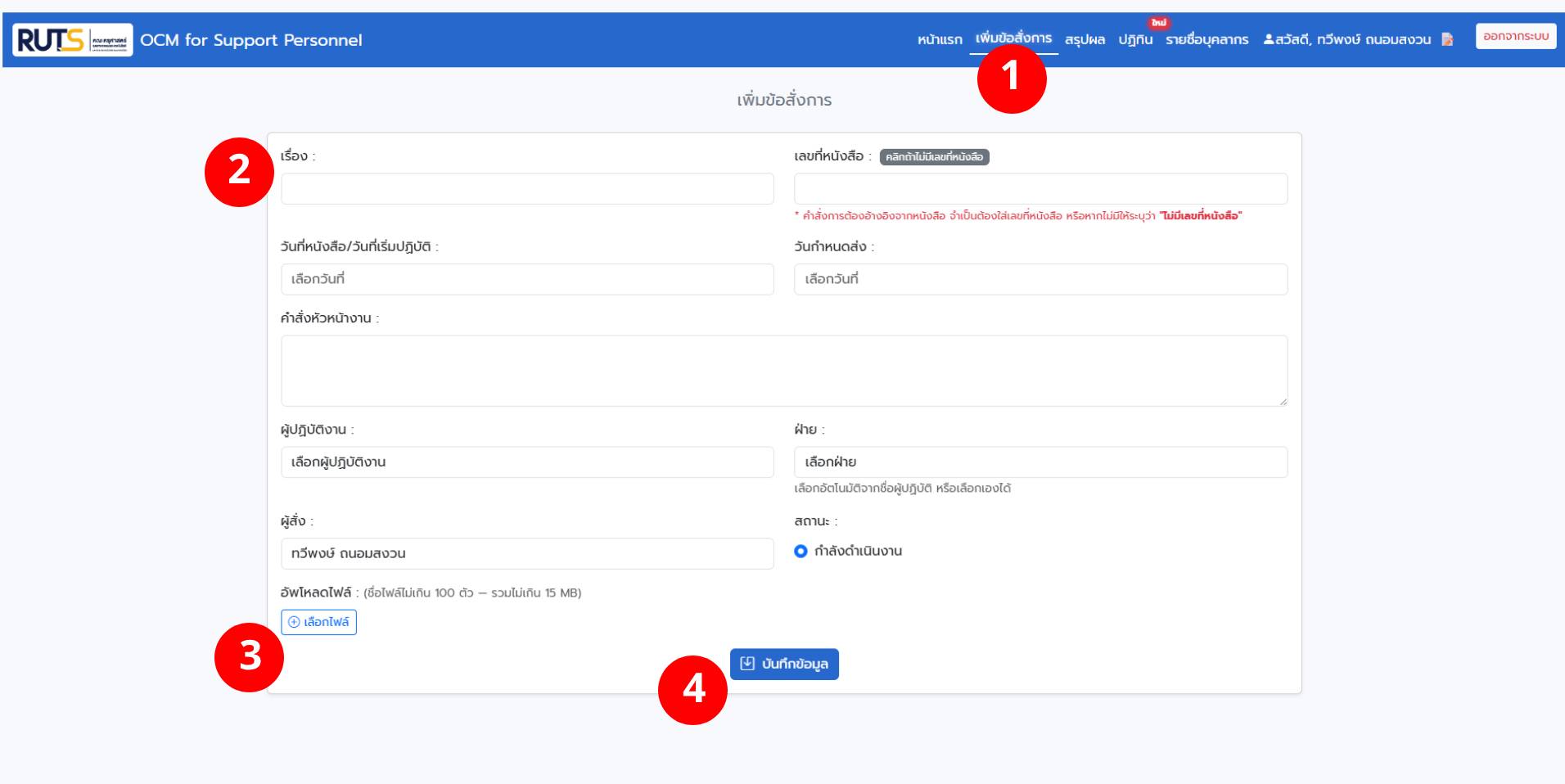Click the เลือกไฟล์ upload button
The height and width of the screenshot is (784, 1565).
[318, 622]
